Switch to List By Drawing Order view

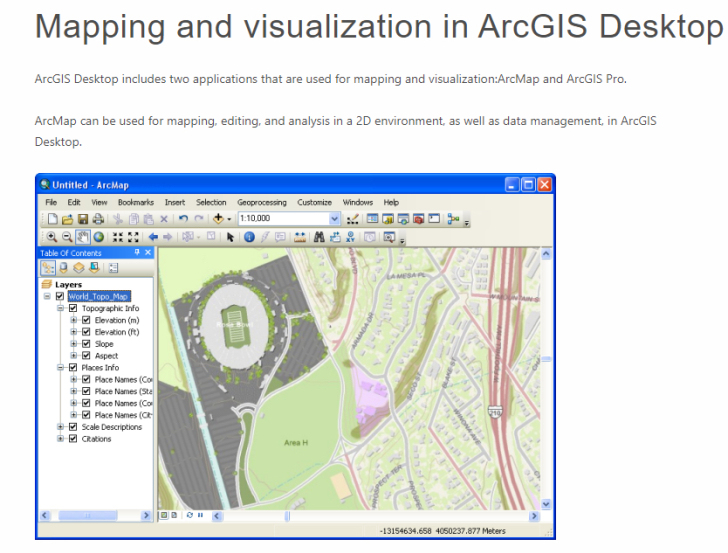[x=48, y=268]
